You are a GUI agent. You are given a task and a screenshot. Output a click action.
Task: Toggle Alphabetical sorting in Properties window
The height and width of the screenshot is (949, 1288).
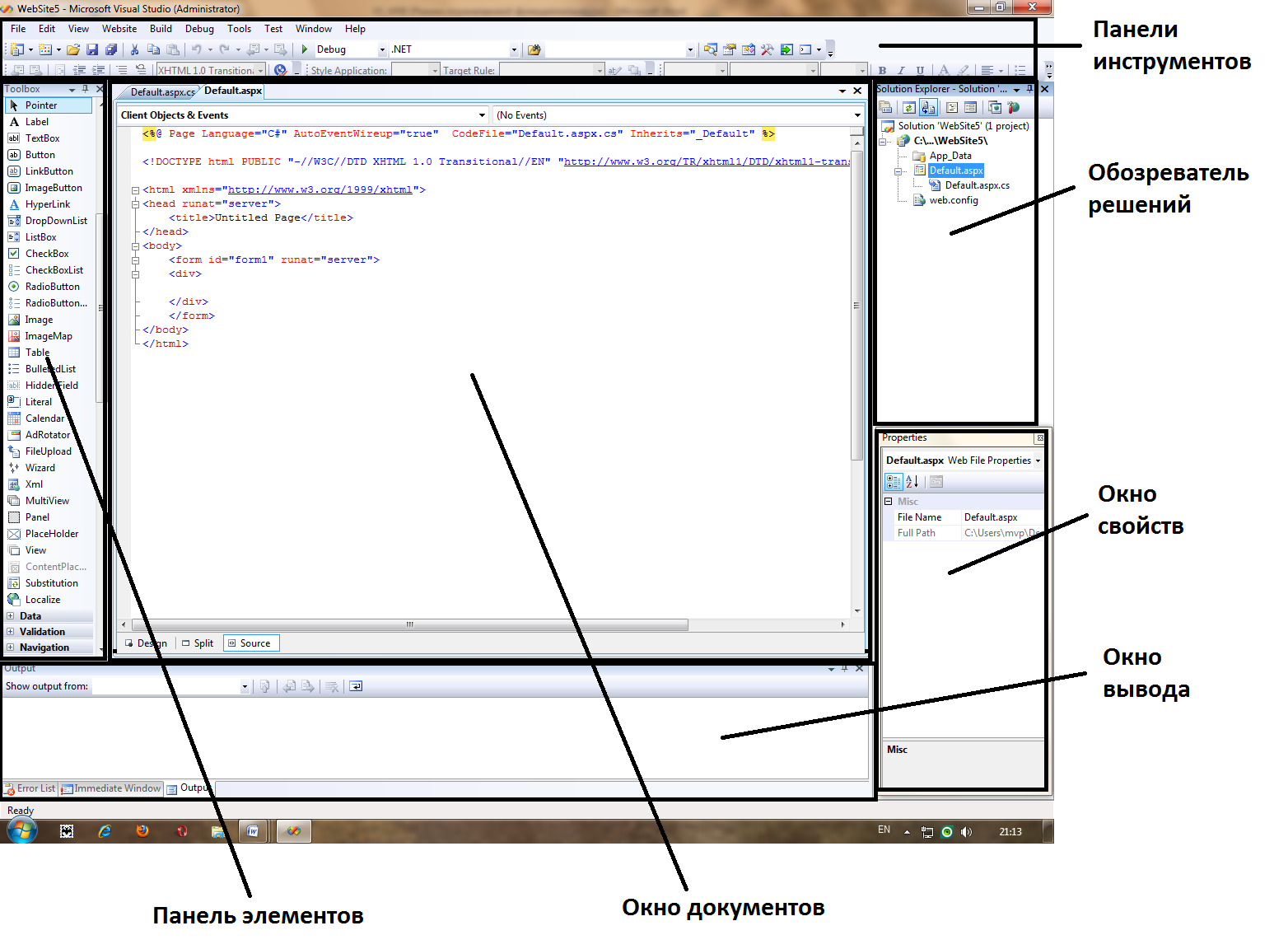click(912, 482)
